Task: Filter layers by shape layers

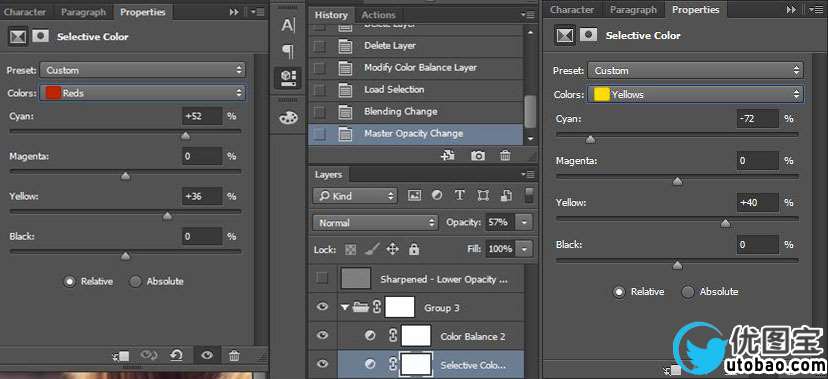Action: pyautogui.click(x=483, y=195)
